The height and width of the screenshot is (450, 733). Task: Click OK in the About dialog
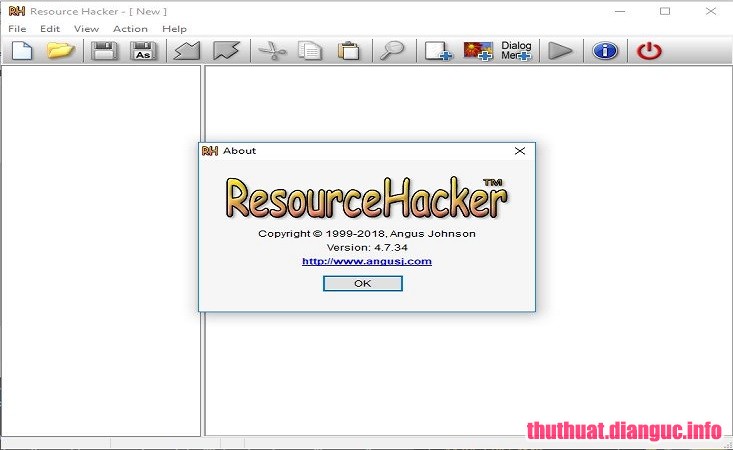tap(363, 283)
